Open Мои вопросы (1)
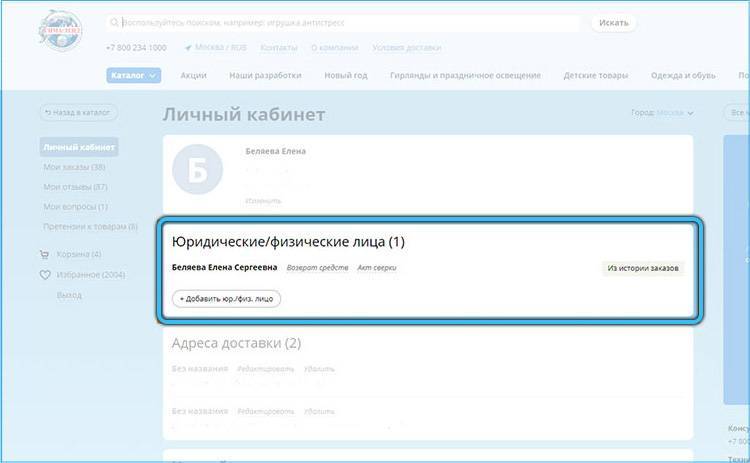Viewport: 750px width, 463px height. (75, 207)
